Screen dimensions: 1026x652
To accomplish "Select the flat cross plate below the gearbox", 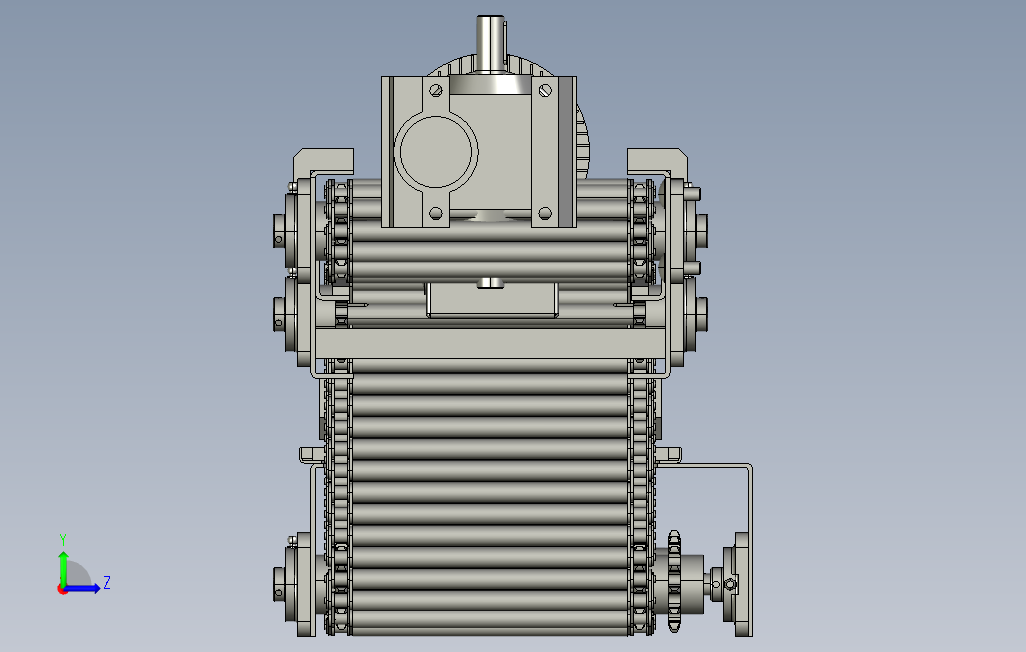I will click(490, 344).
